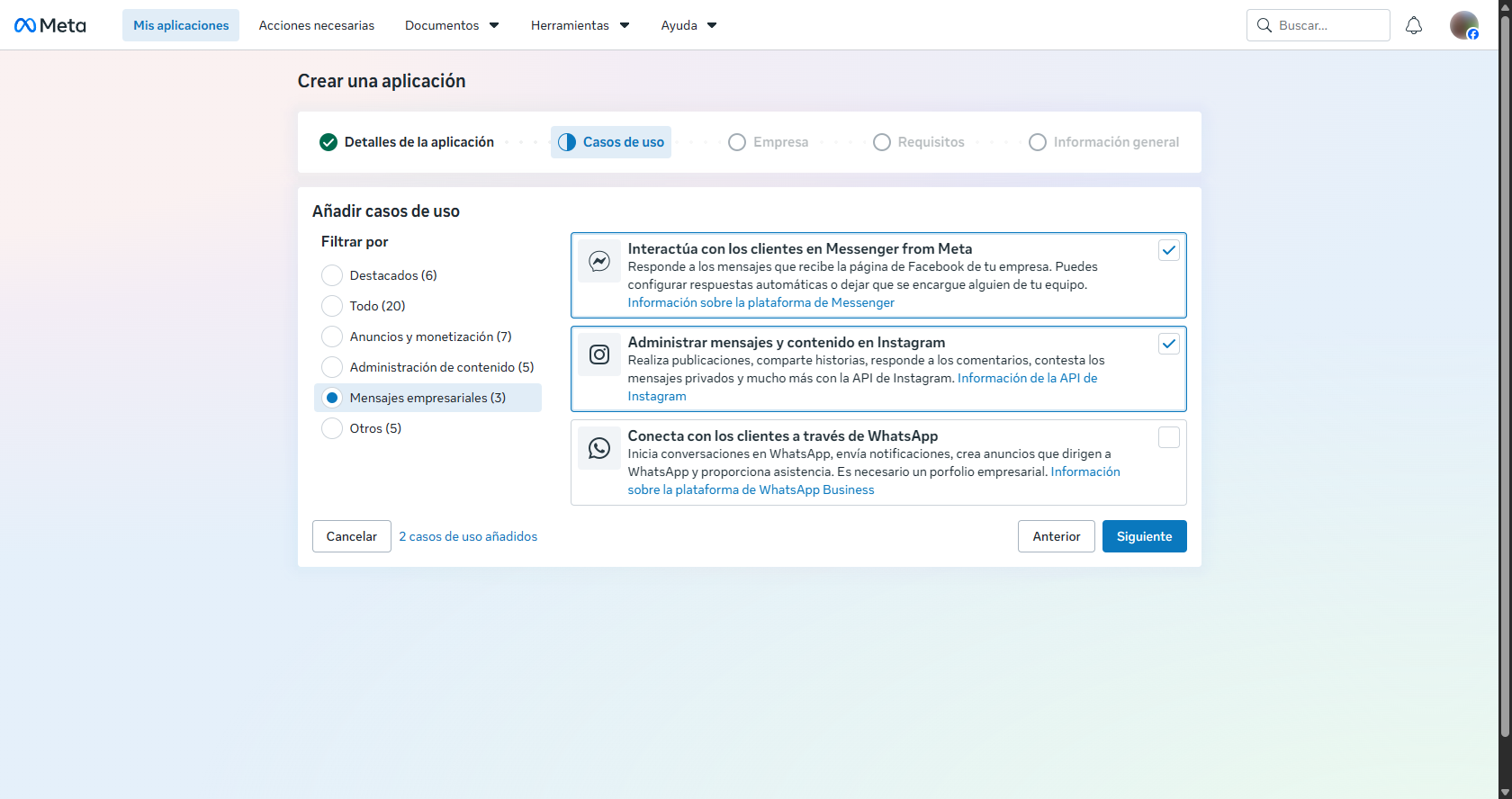
Task: Check the WhatsApp use case checkbox
Action: click(x=1169, y=437)
